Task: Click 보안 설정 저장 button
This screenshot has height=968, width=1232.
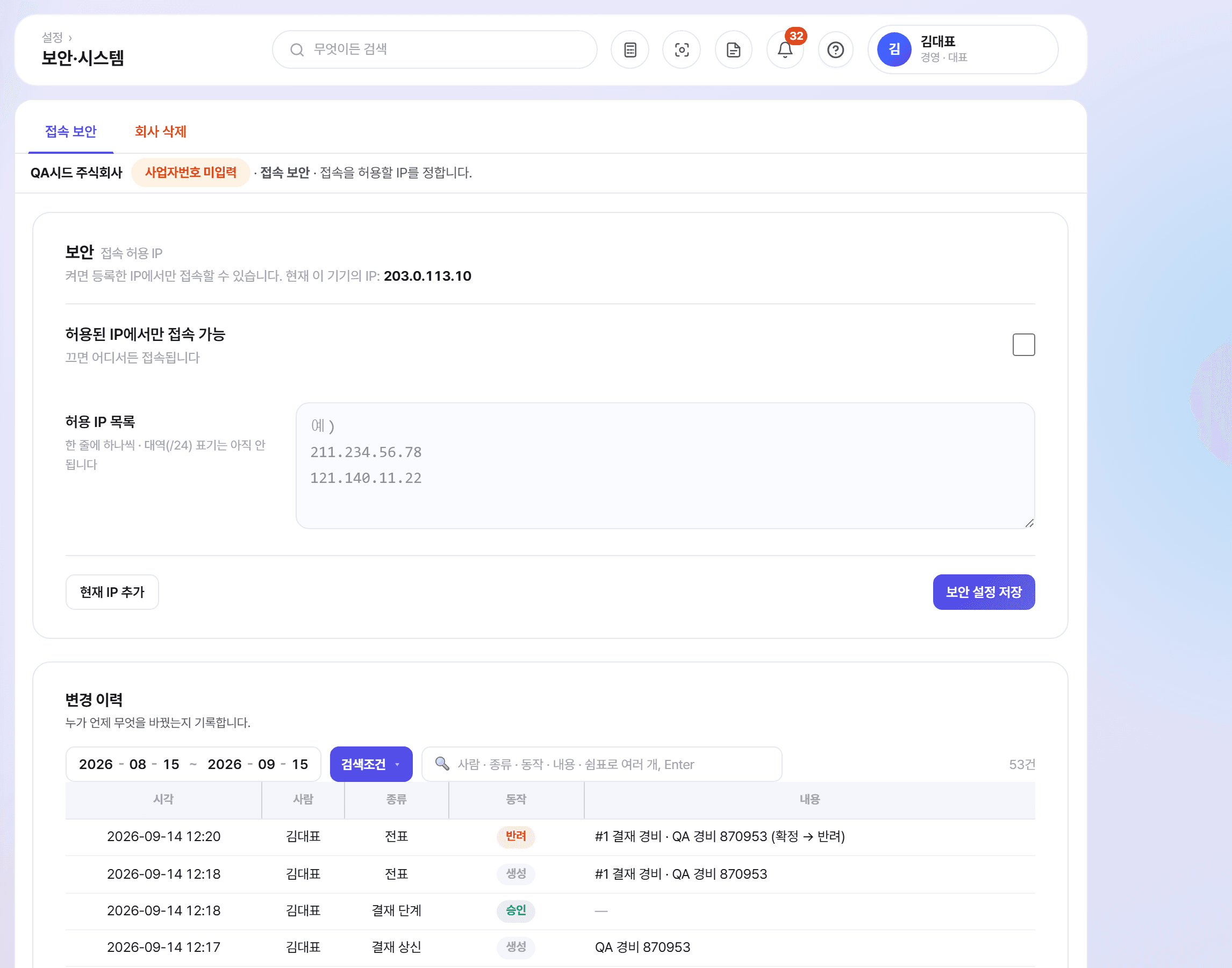Action: 984,592
